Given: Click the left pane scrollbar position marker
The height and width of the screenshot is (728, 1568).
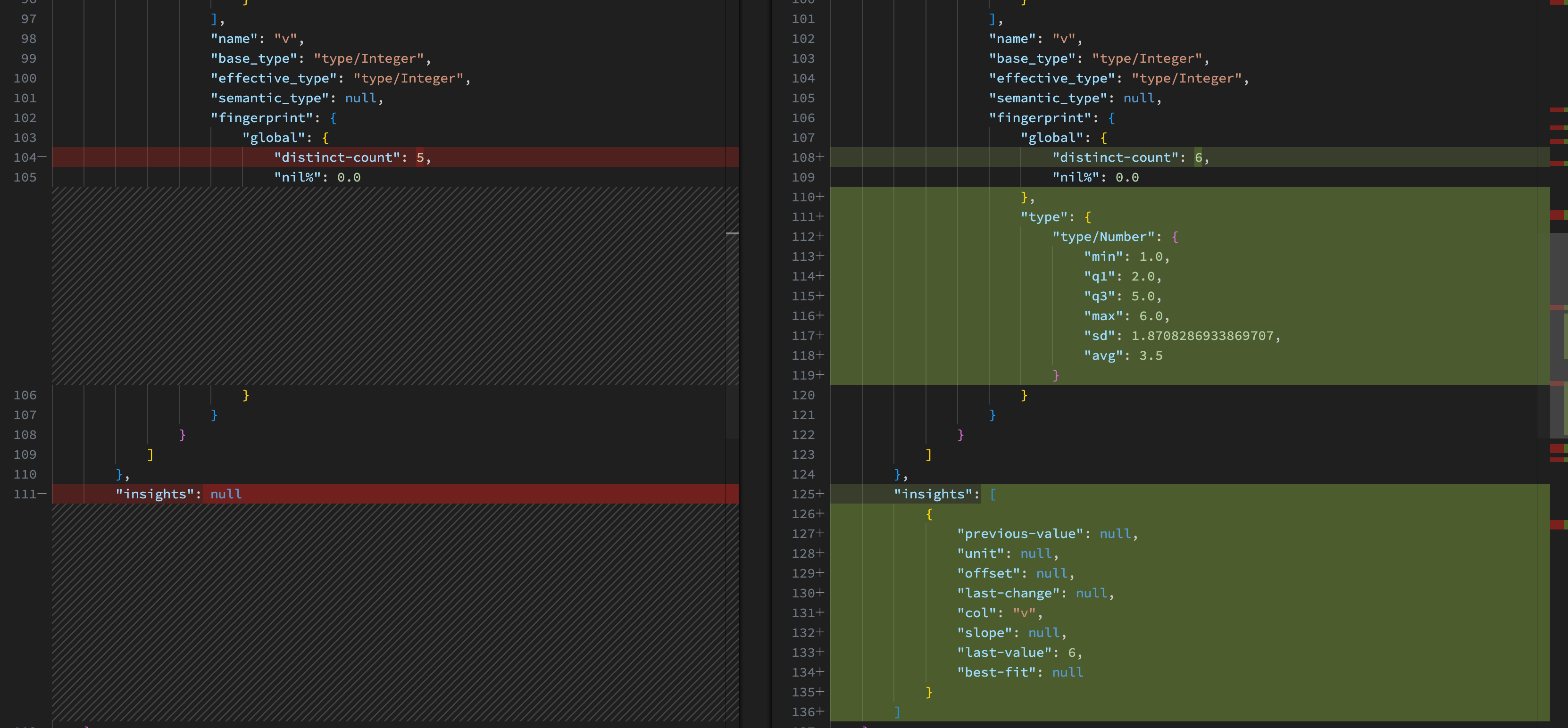Looking at the screenshot, I should 732,233.
